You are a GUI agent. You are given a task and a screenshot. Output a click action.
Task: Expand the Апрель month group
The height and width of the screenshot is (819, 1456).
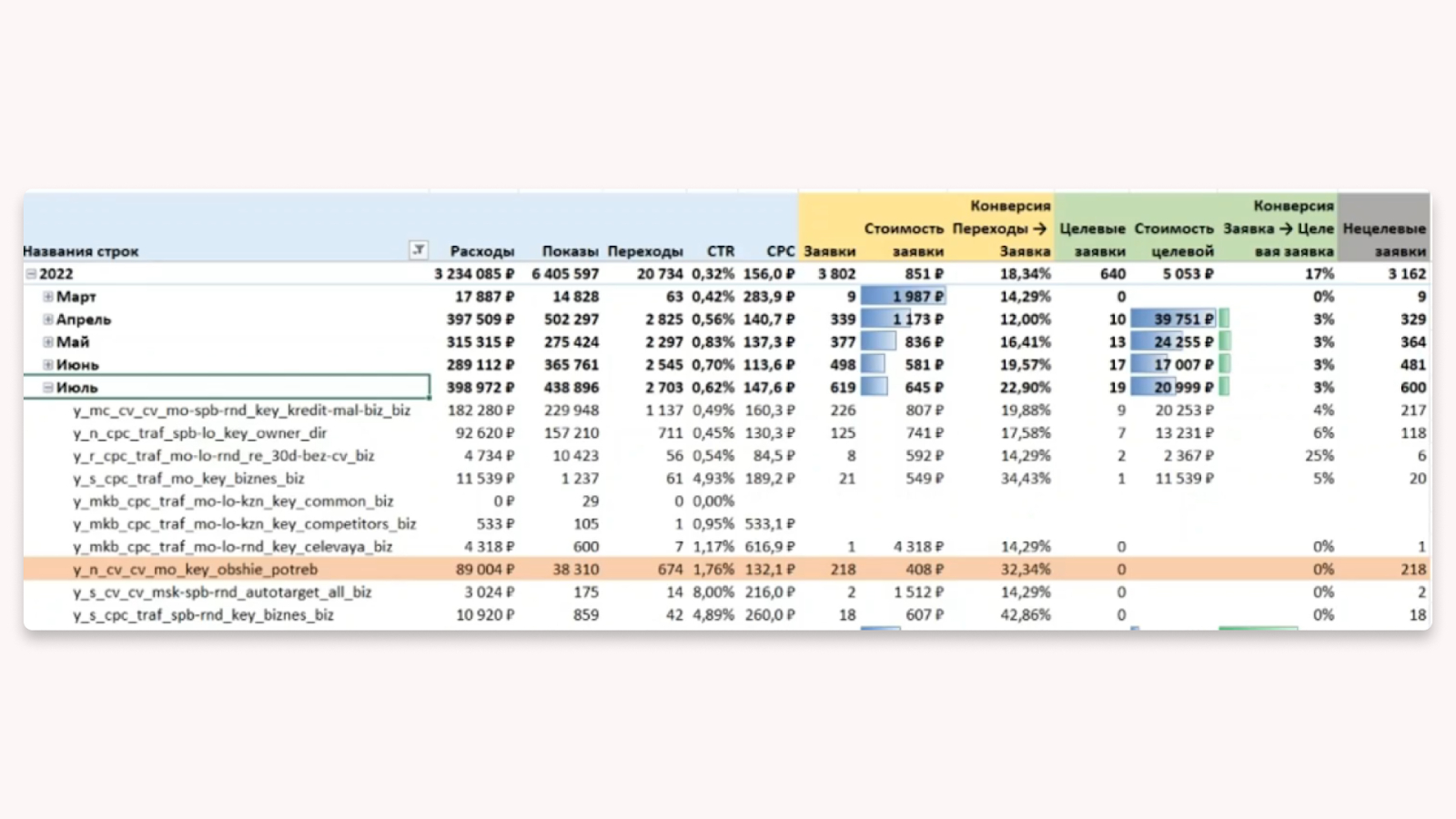click(48, 319)
